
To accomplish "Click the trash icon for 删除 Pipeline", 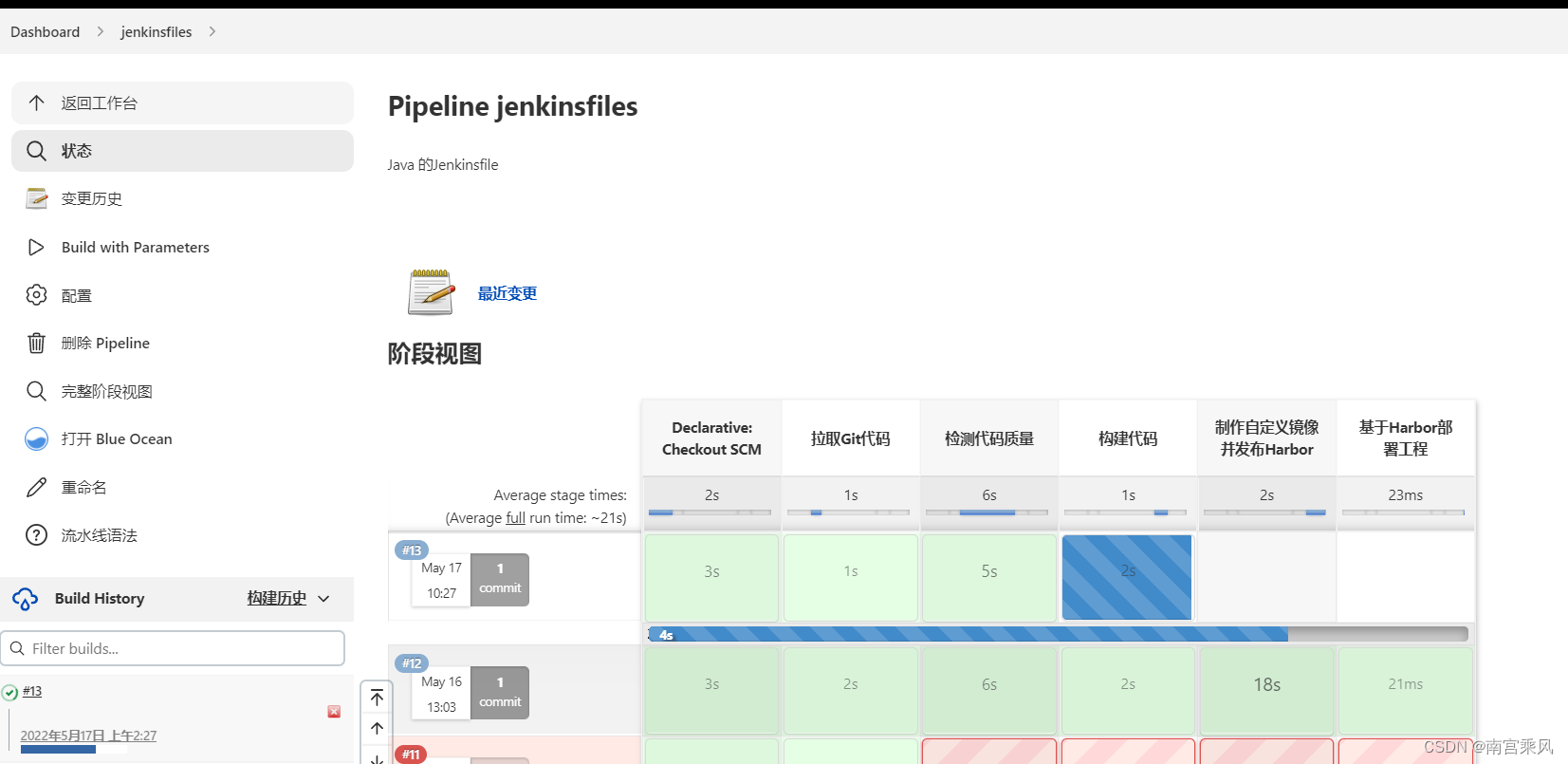I will [x=36, y=343].
